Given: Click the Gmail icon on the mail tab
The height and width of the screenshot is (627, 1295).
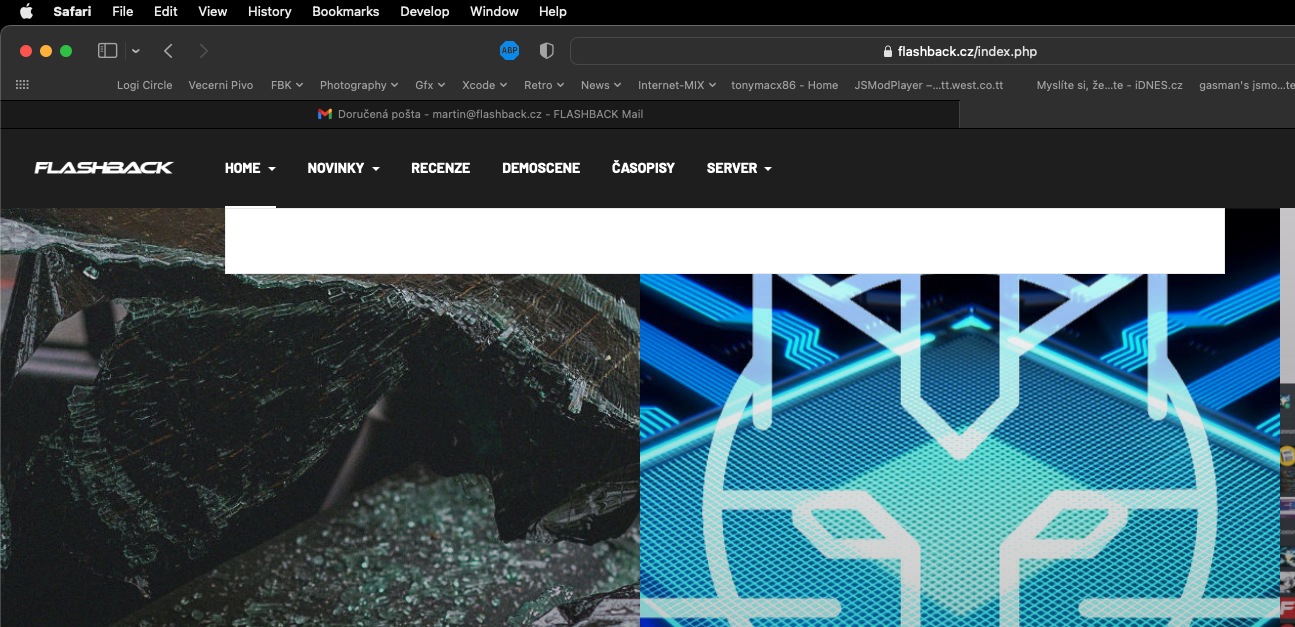Looking at the screenshot, I should pyautogui.click(x=325, y=114).
